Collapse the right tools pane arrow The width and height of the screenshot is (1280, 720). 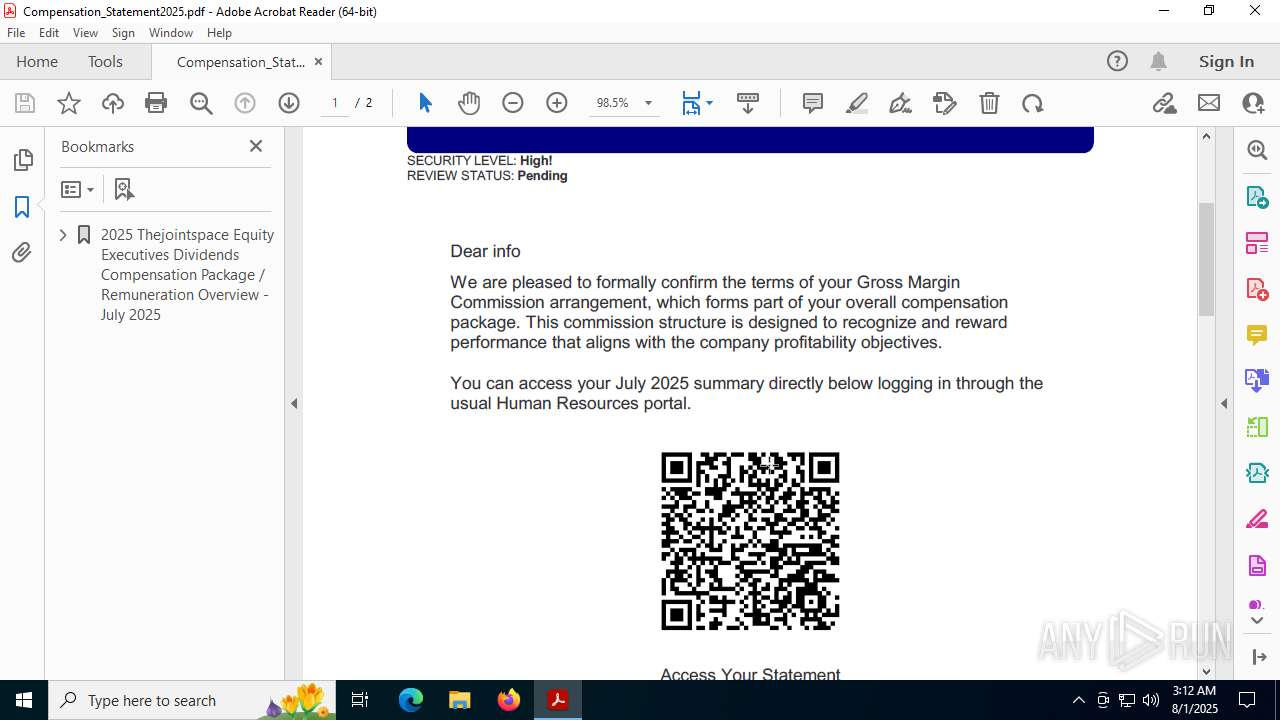click(x=1224, y=403)
